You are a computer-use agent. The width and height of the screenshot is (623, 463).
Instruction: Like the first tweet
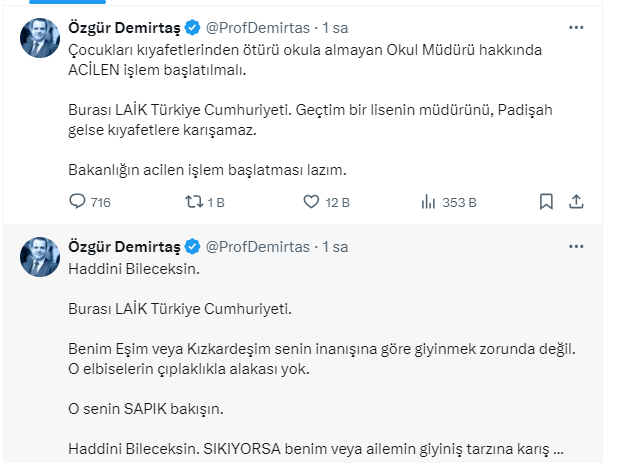(311, 202)
